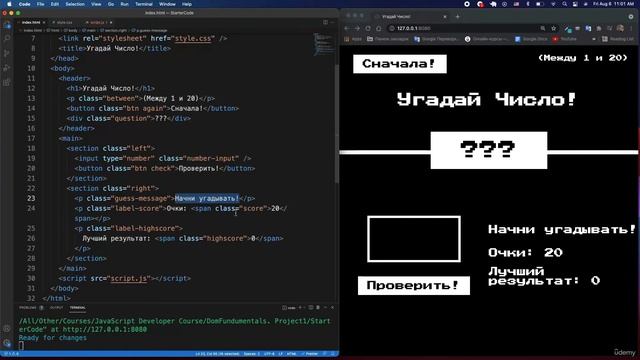This screenshot has height=360, width=640.
Task: Open the YouTube bookmark
Action: pos(564,39)
